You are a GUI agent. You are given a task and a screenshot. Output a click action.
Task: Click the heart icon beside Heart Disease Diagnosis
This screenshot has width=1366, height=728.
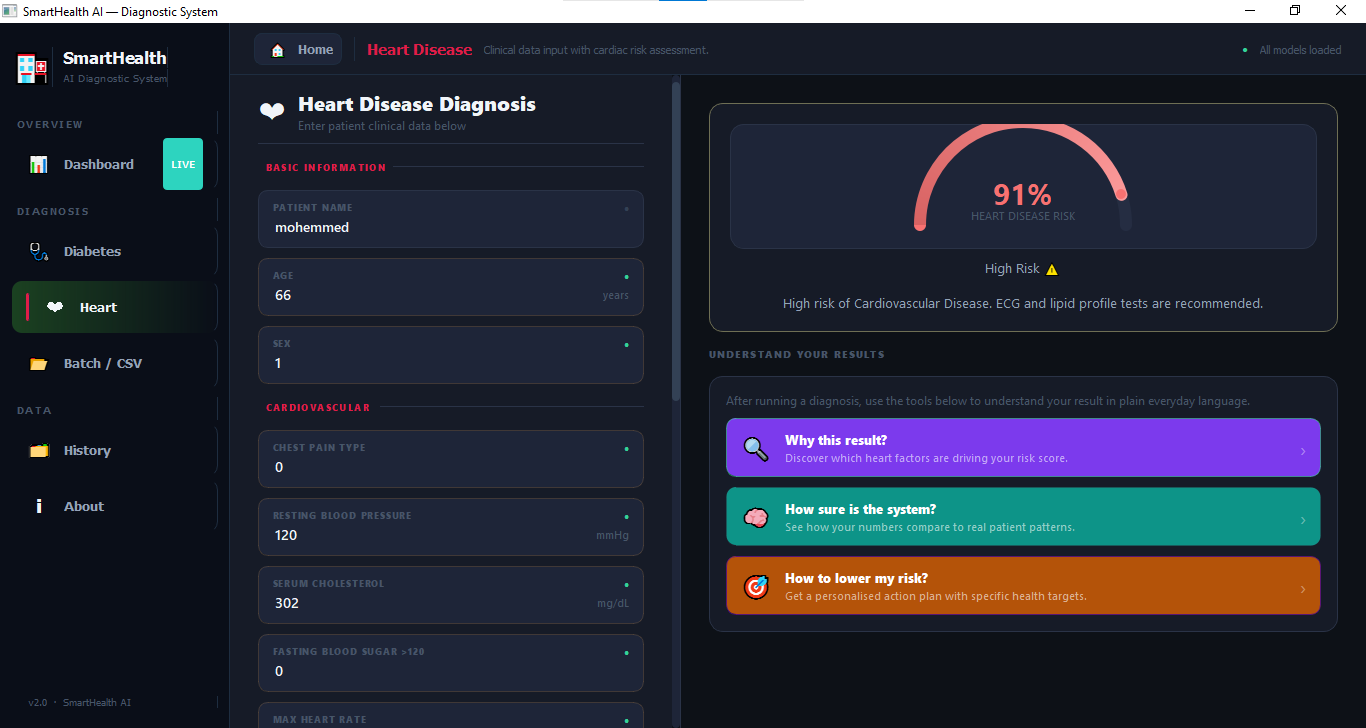pos(272,111)
